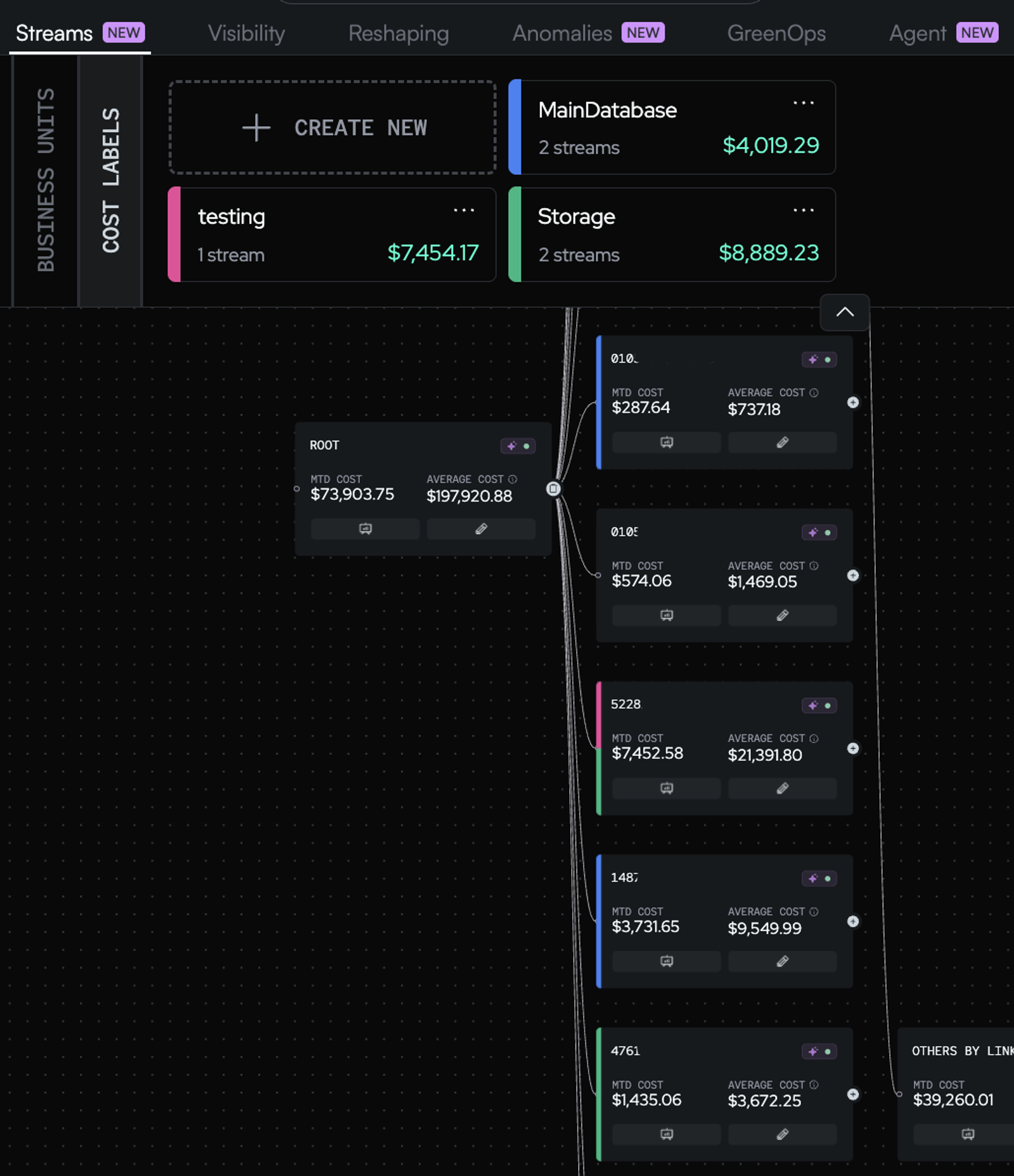The width and height of the screenshot is (1014, 1176).
Task: Click the pencil icon on the $7,452.58 node
Action: 783,789
